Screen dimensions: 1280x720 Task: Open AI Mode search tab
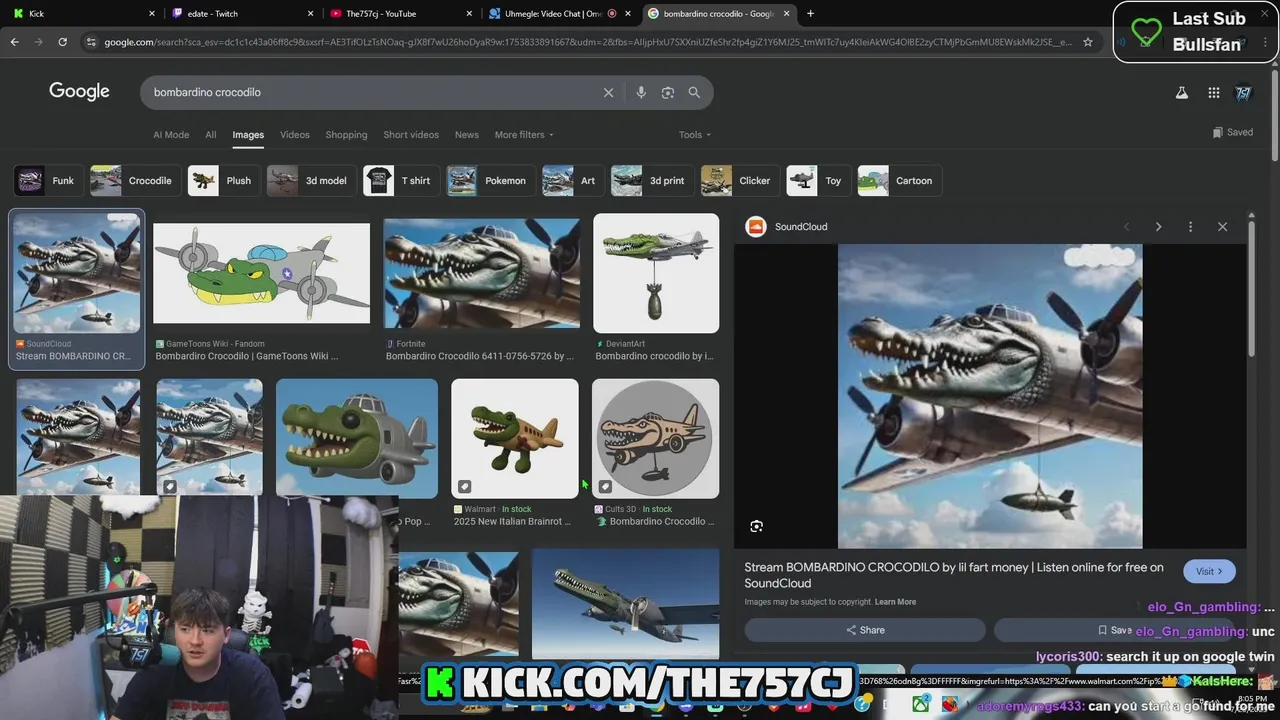[x=171, y=135]
